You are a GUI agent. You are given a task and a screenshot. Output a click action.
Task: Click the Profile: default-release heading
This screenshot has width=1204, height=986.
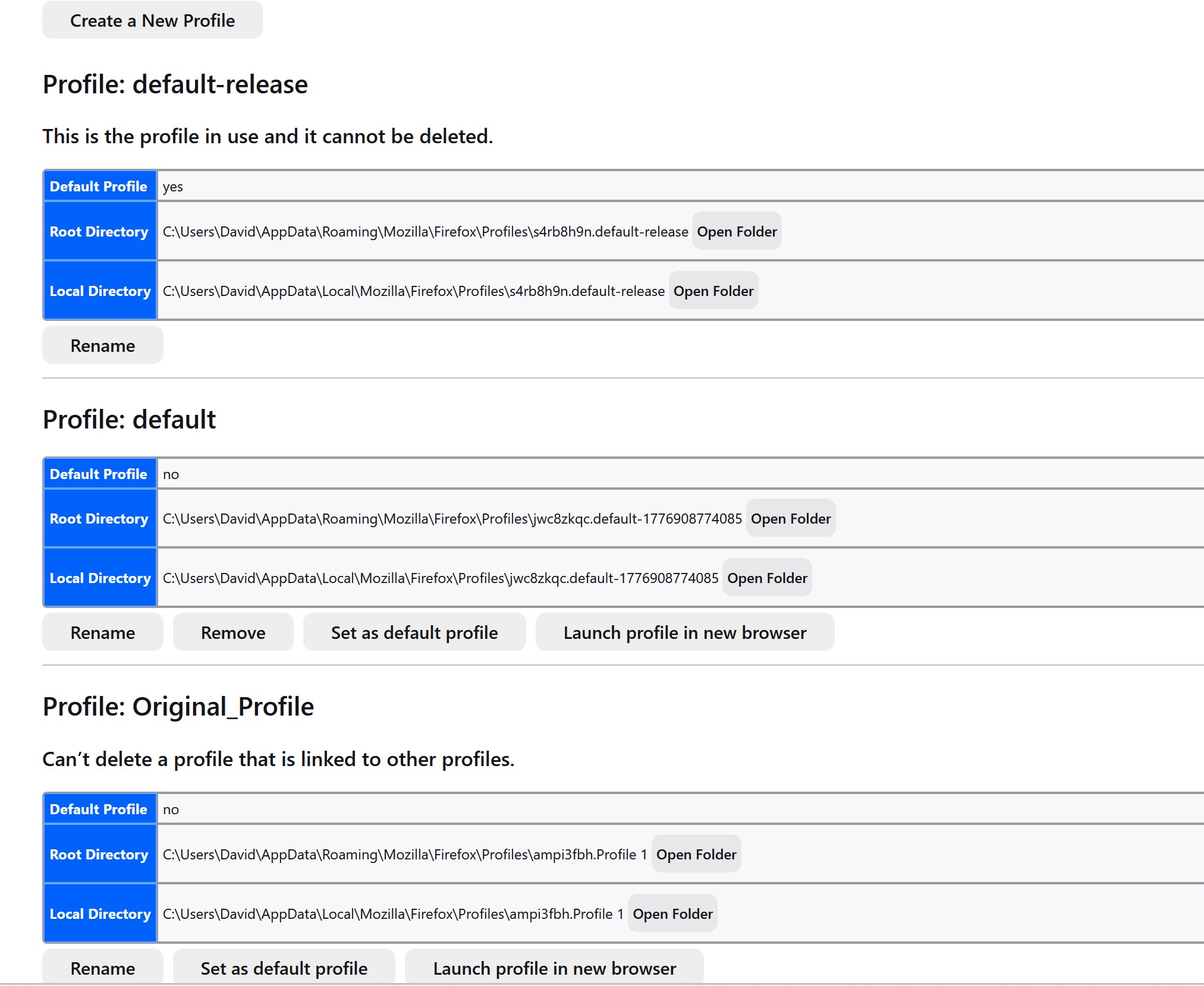pyautogui.click(x=175, y=84)
